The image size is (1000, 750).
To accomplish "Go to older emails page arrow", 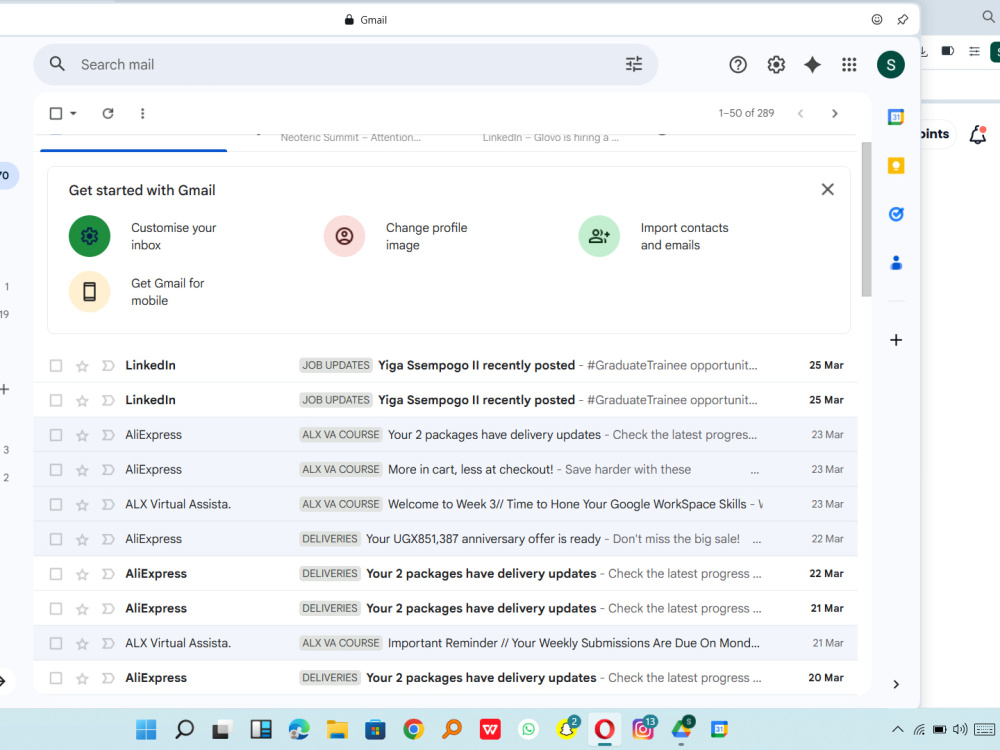I will point(835,114).
